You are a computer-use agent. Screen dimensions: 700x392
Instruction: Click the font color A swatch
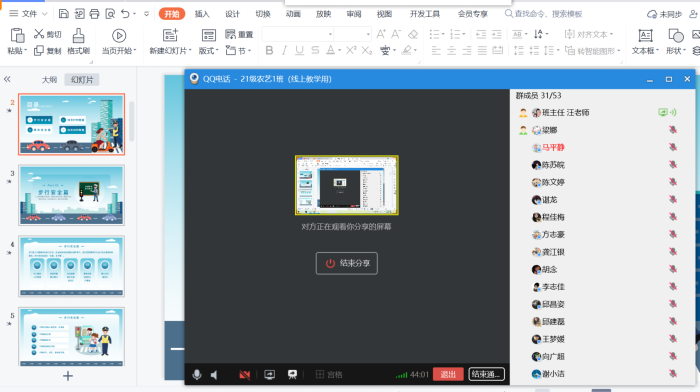tap(330, 50)
